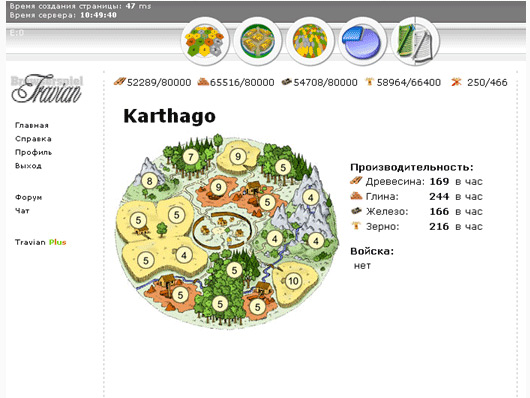Image resolution: width=530 pixels, height=398 pixels.
Task: Open the resource fields overview icon
Action: [204, 42]
